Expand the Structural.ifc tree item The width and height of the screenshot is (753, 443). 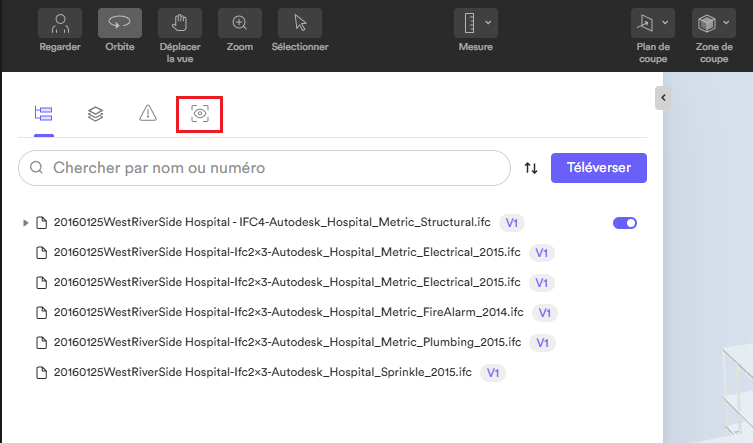point(25,223)
